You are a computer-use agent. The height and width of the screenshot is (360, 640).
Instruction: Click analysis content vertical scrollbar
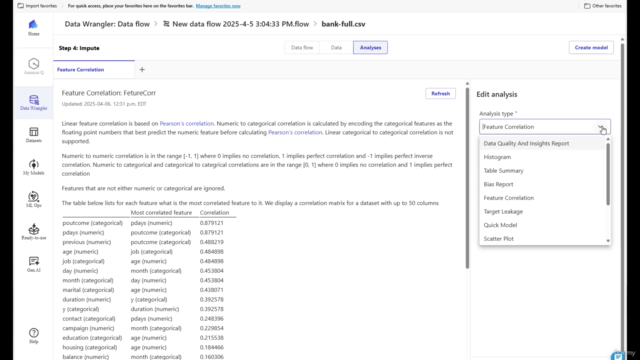pos(467,178)
